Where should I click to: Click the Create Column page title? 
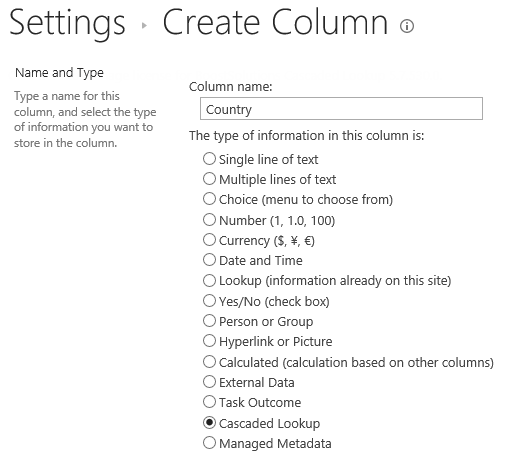tap(275, 22)
